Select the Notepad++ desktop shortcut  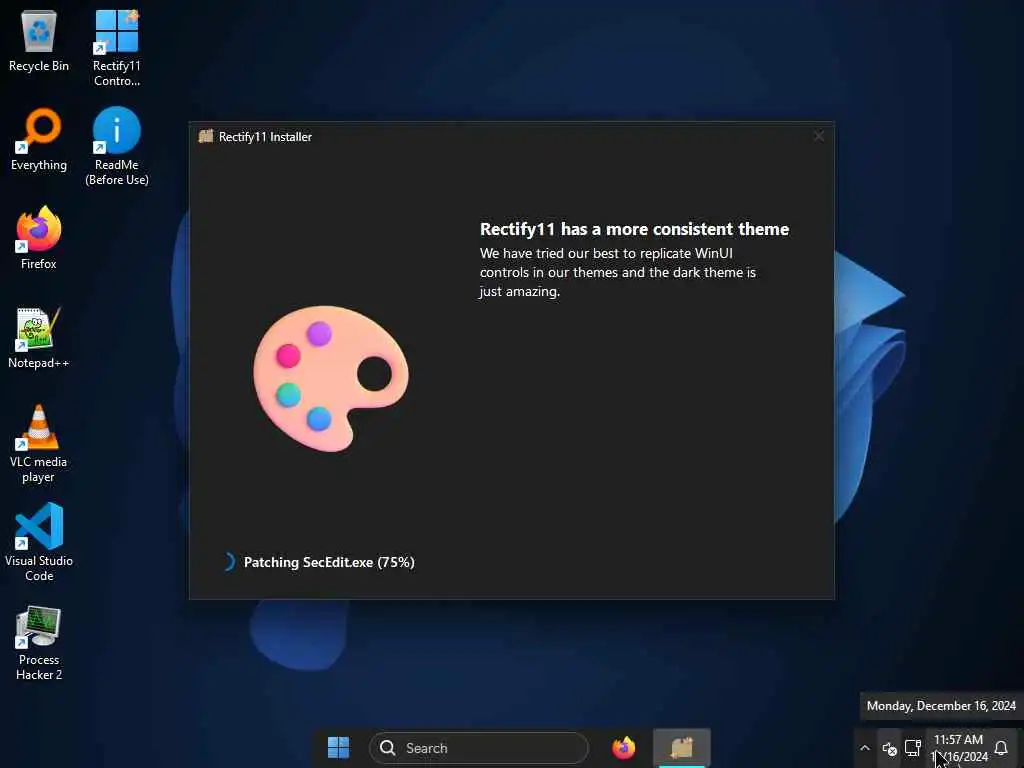pos(39,337)
